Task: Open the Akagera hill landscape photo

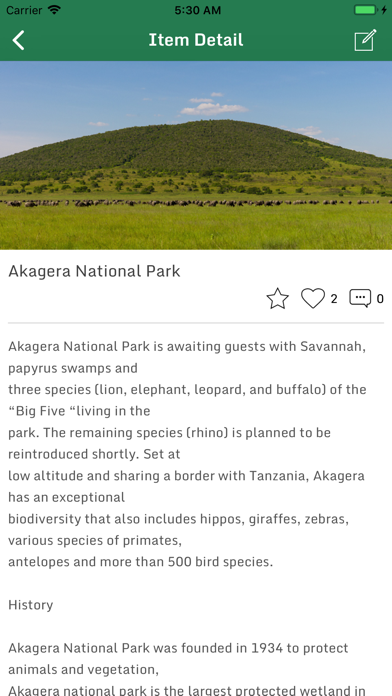Action: (x=196, y=155)
